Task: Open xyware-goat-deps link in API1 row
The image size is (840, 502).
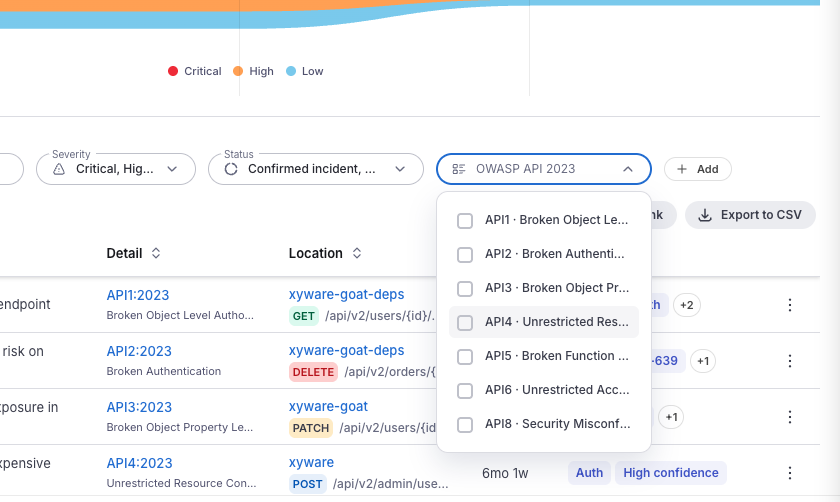Action: 346,294
